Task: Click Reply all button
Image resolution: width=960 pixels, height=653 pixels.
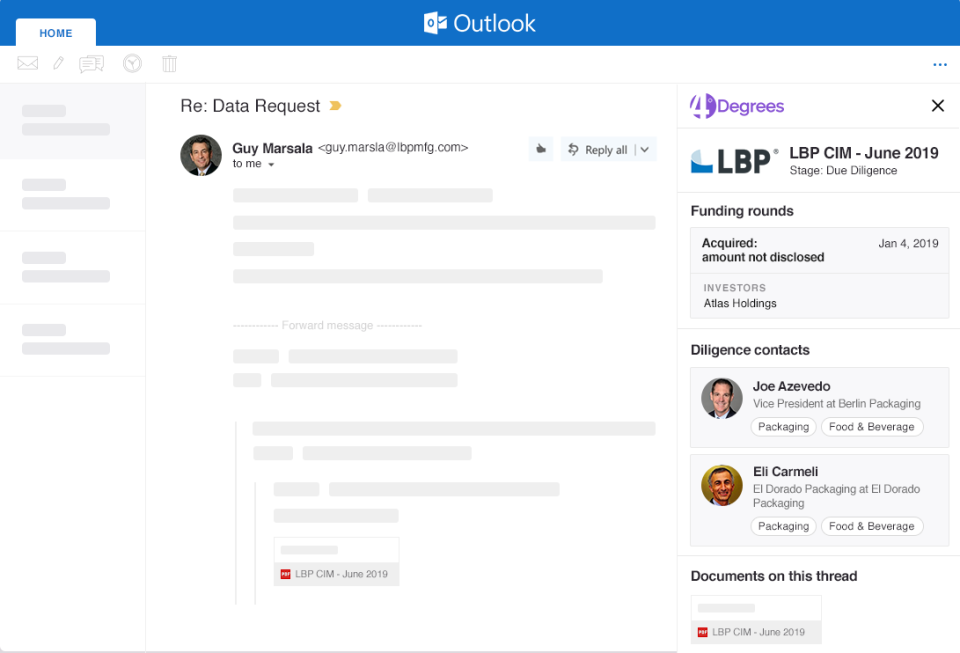Action: click(x=598, y=149)
